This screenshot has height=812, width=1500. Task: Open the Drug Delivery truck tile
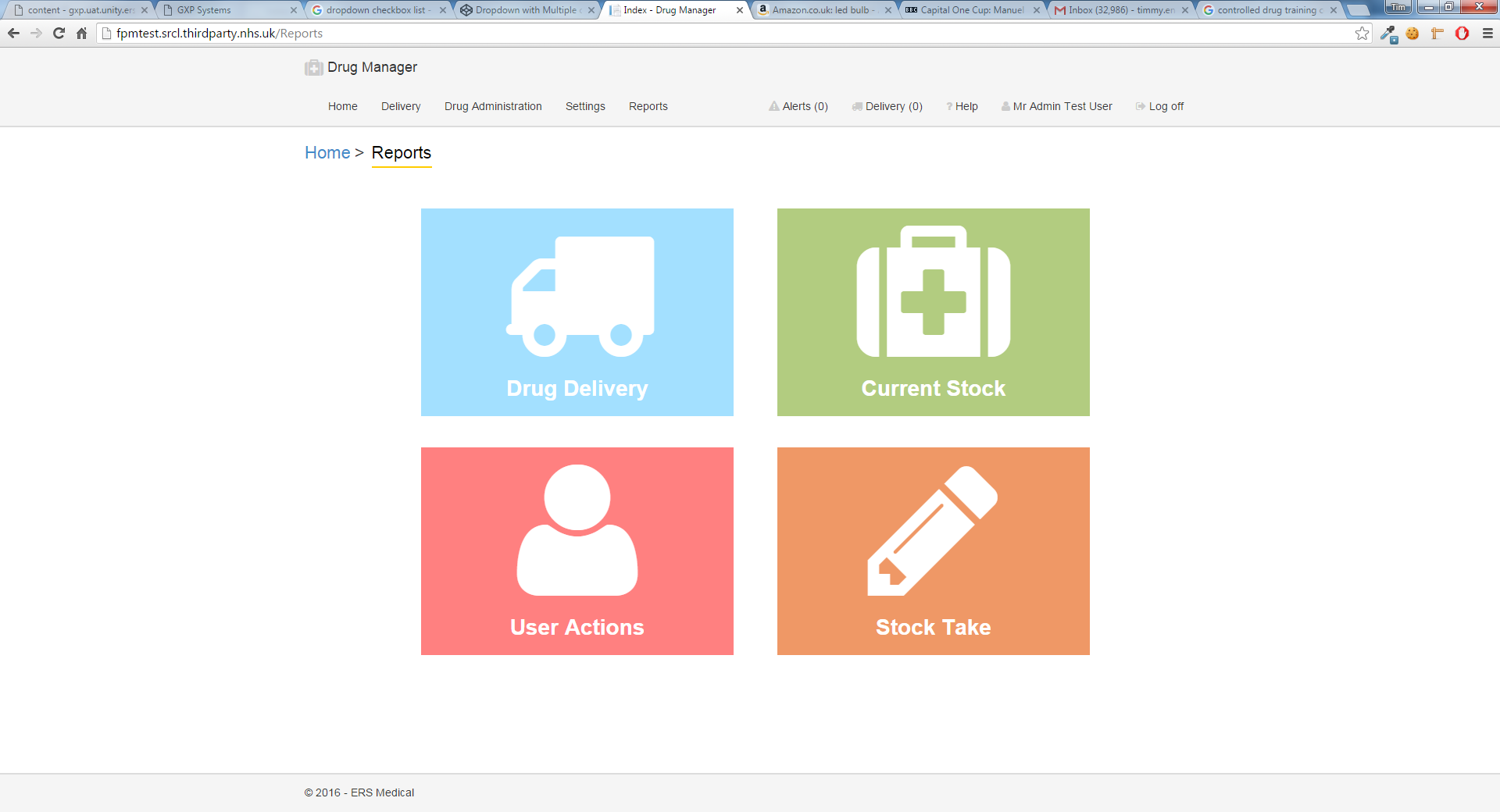click(x=577, y=312)
